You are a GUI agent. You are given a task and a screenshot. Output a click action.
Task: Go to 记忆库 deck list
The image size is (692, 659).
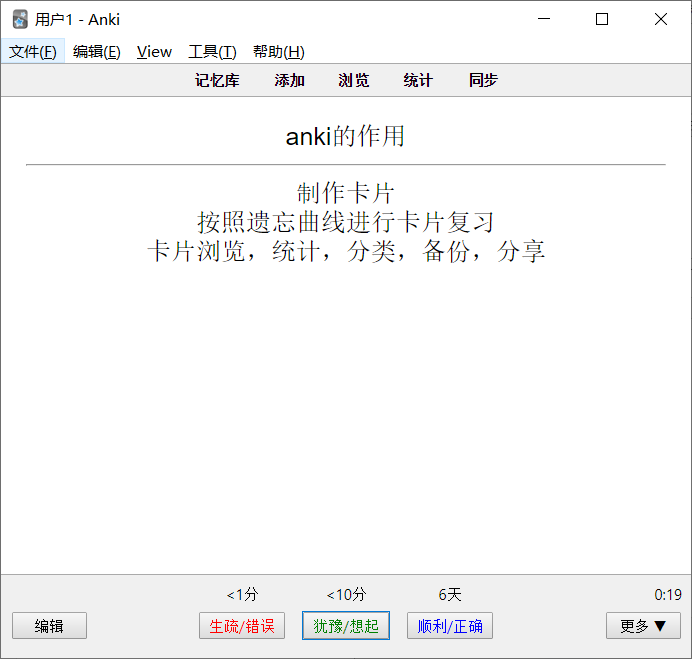[x=217, y=80]
